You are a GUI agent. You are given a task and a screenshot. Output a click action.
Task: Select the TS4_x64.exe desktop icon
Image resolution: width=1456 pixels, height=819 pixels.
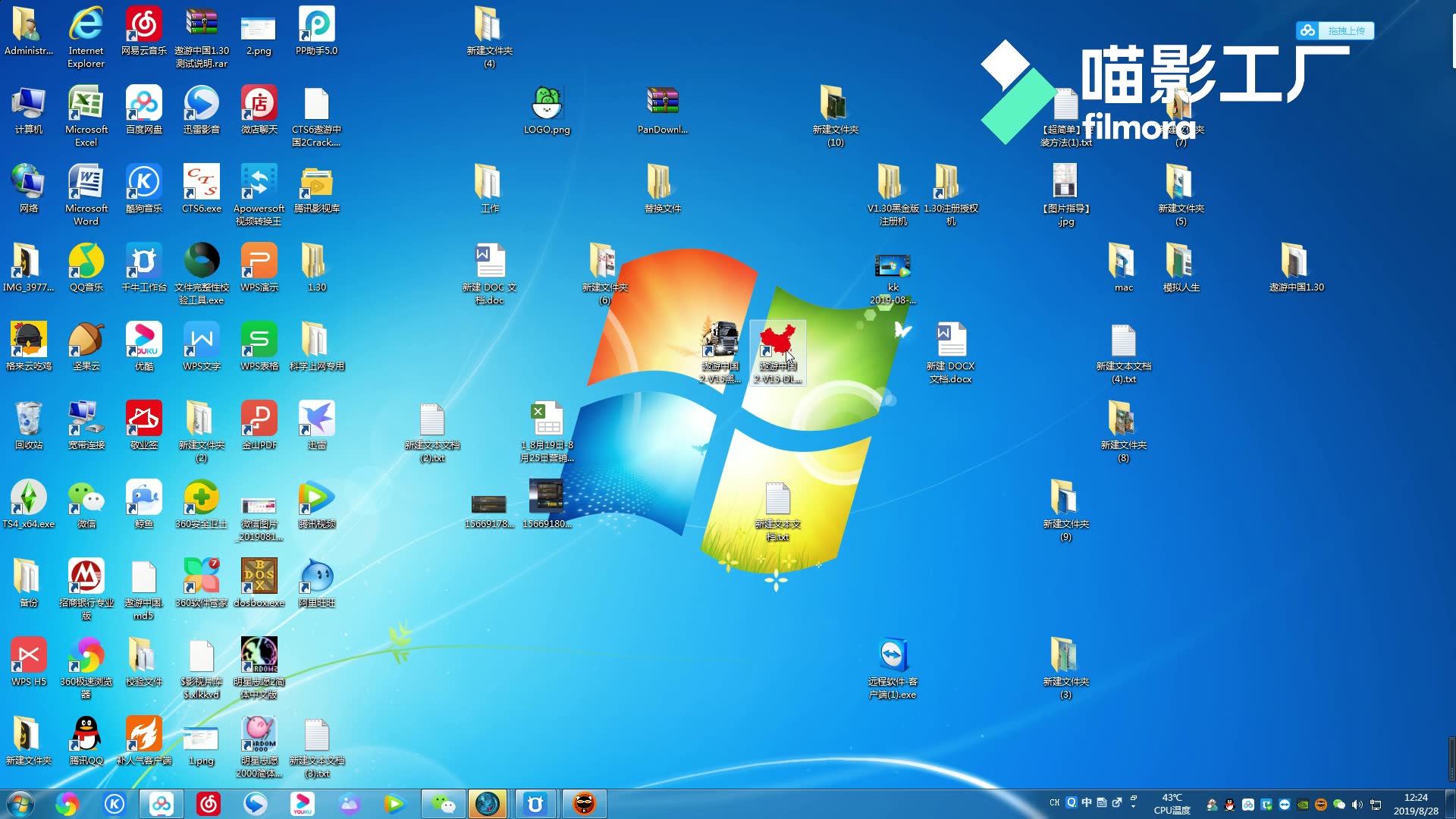coord(28,504)
